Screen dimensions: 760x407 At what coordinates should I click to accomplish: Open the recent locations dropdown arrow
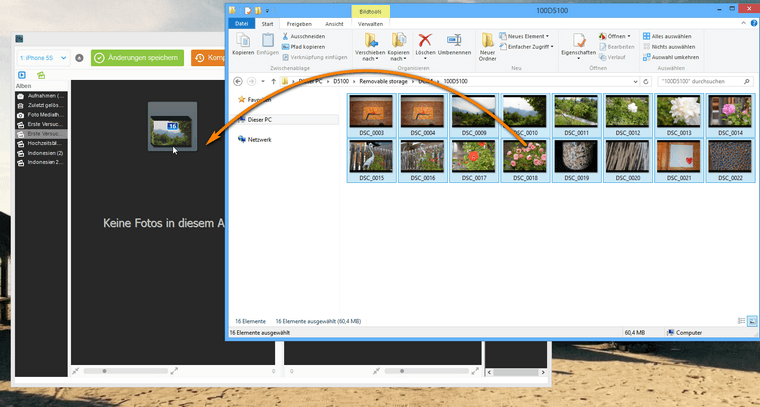[263, 81]
